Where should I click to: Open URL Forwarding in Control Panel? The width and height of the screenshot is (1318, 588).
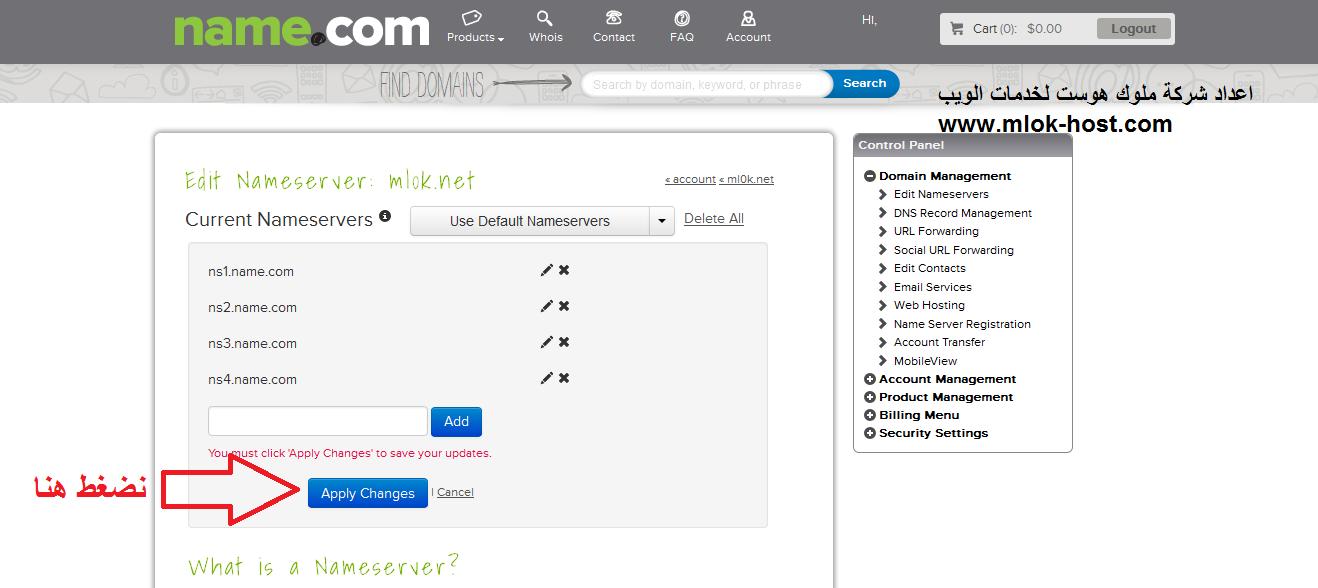[936, 231]
